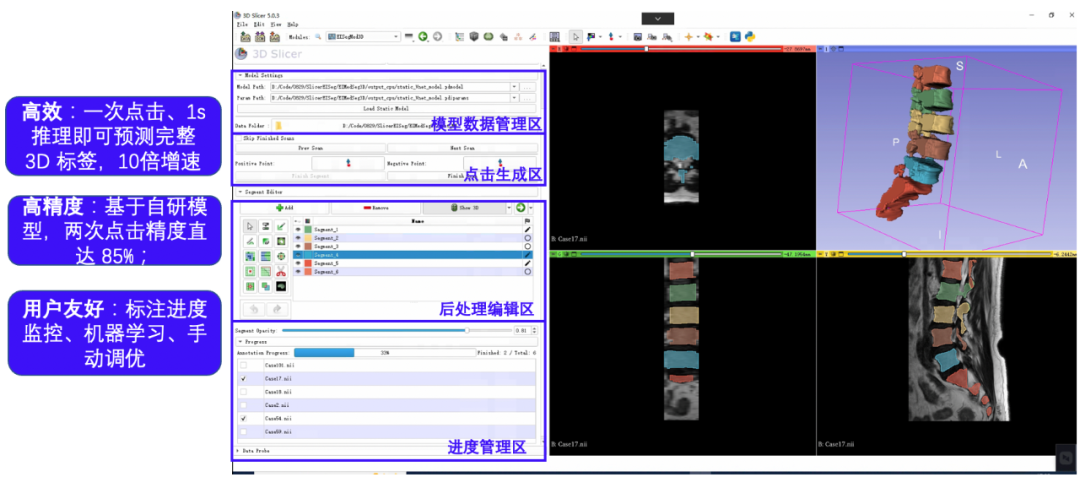Toggle visibility eye of Segment_1
Screen dimensions: 1080x477
pyautogui.click(x=298, y=229)
